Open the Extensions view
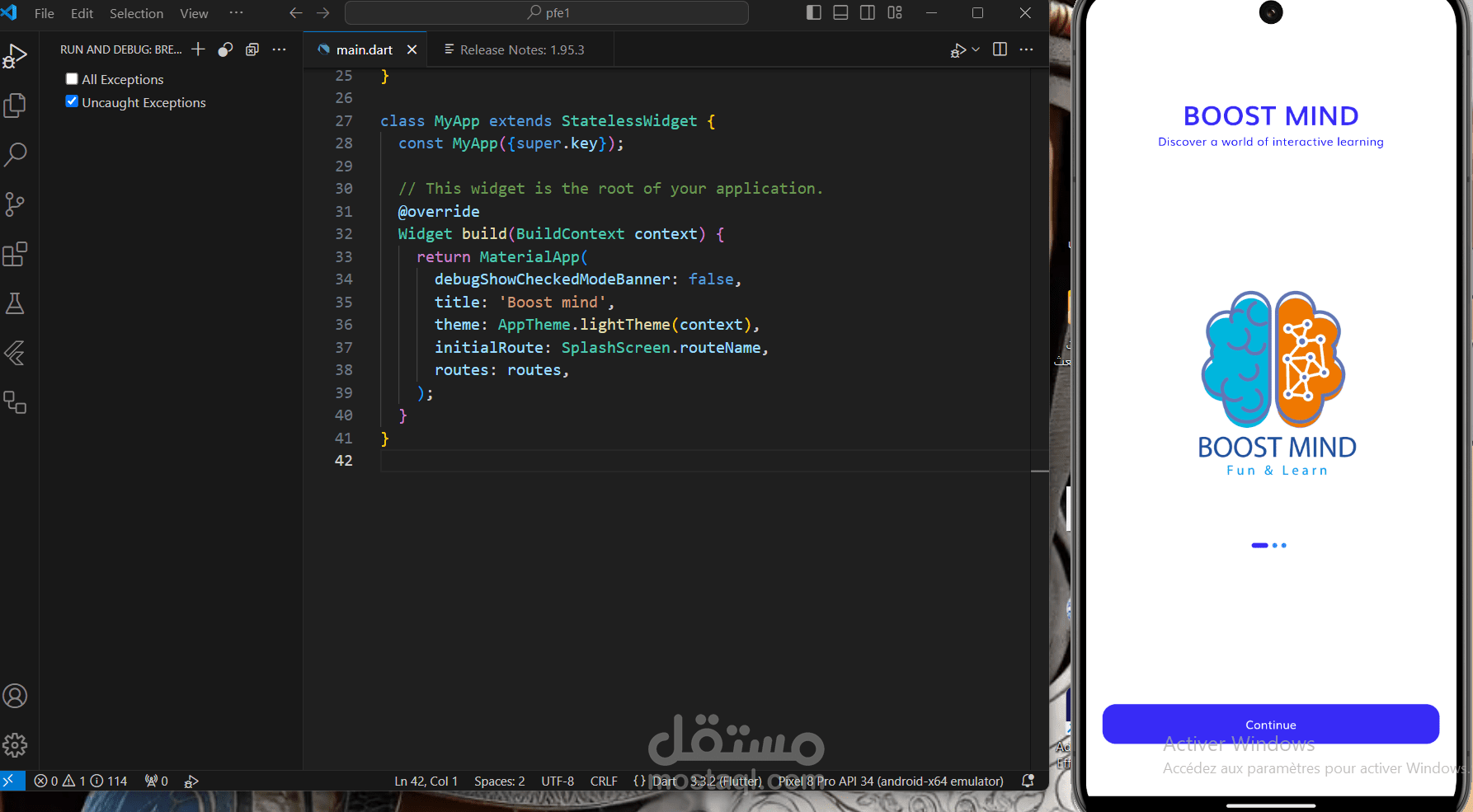 point(15,254)
